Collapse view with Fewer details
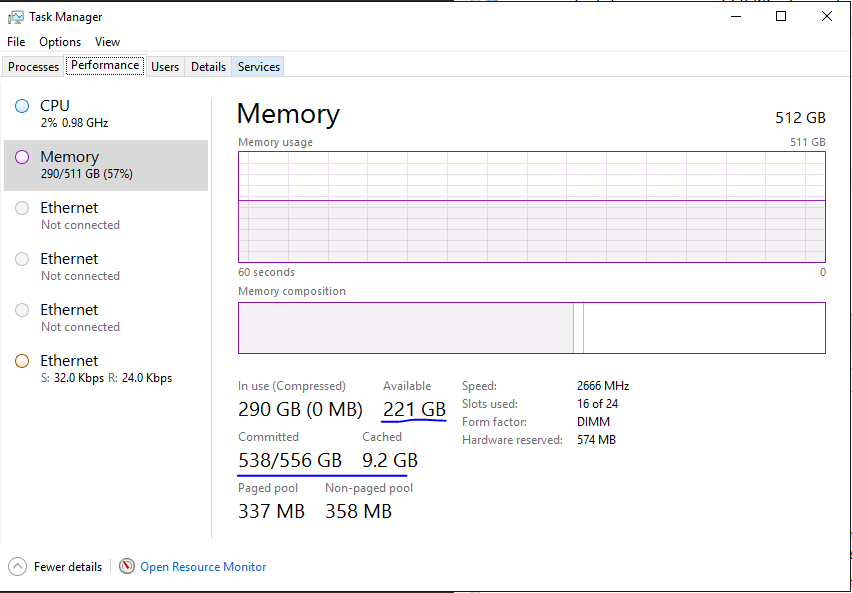This screenshot has width=852, height=593. coord(68,567)
